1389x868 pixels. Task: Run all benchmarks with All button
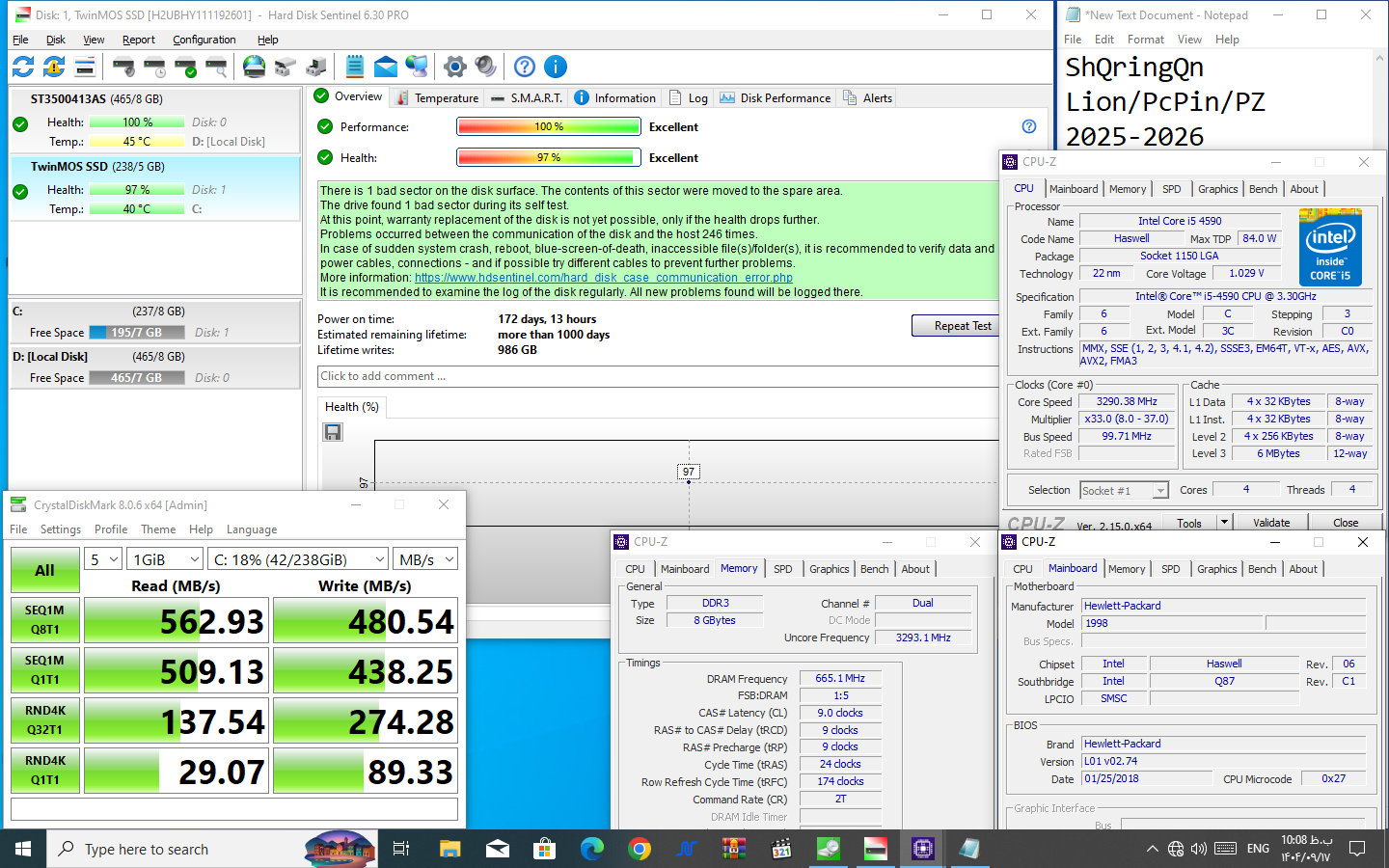coord(44,570)
